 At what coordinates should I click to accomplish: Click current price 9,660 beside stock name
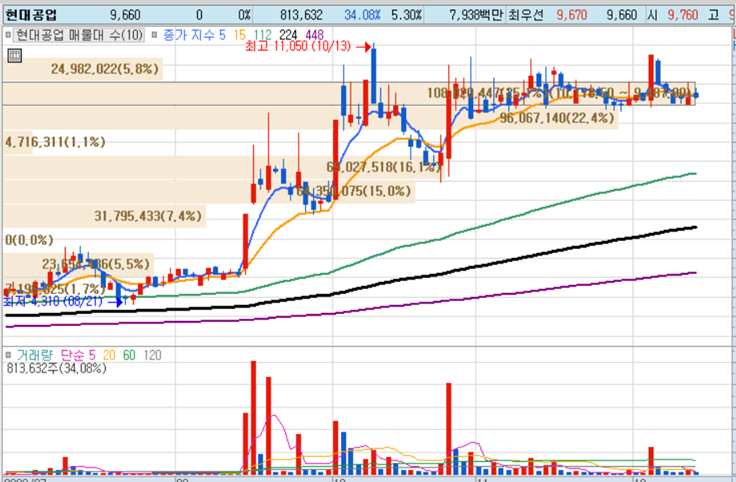coord(125,15)
